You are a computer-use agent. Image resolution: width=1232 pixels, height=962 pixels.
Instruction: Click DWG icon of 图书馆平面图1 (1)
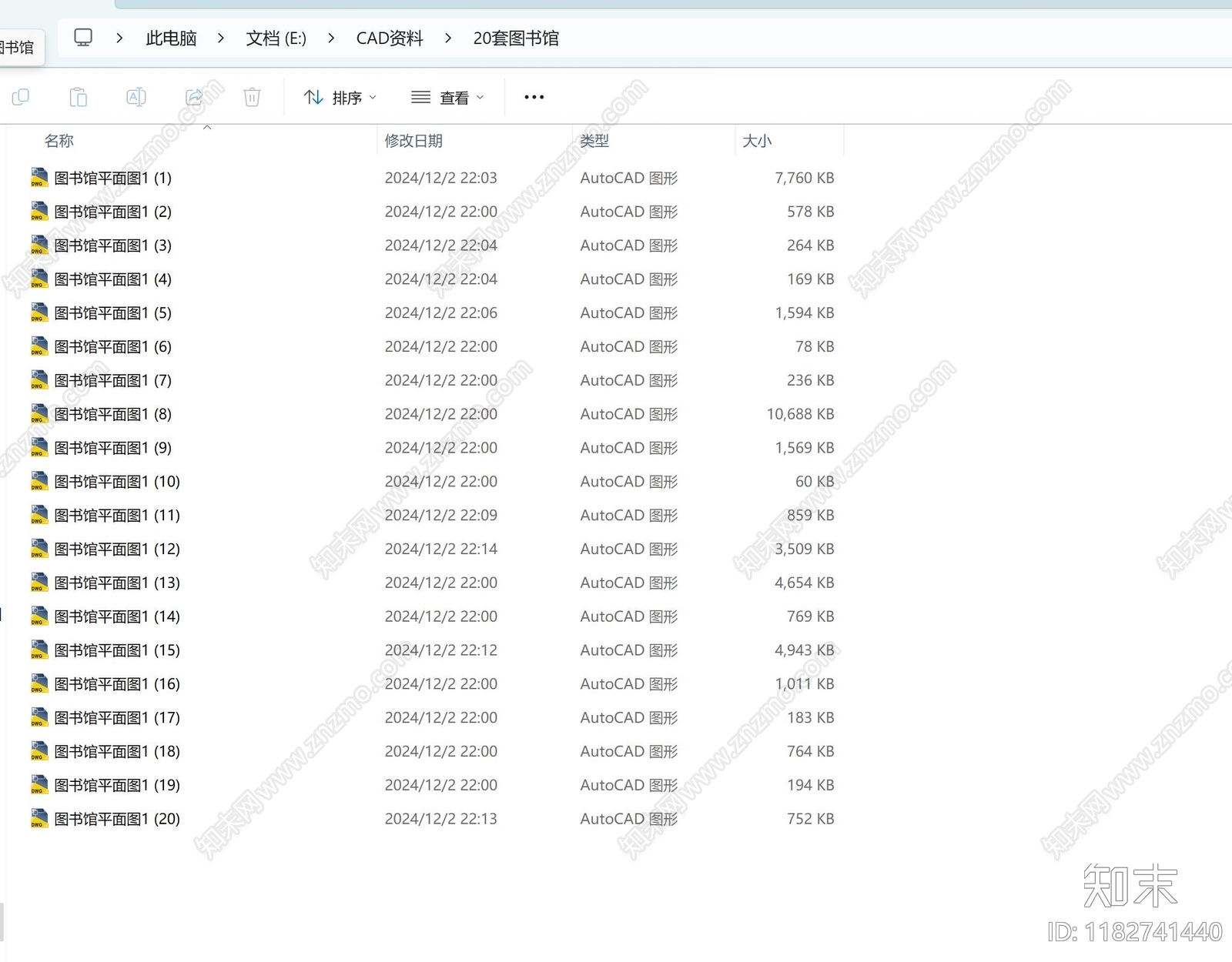coord(39,178)
